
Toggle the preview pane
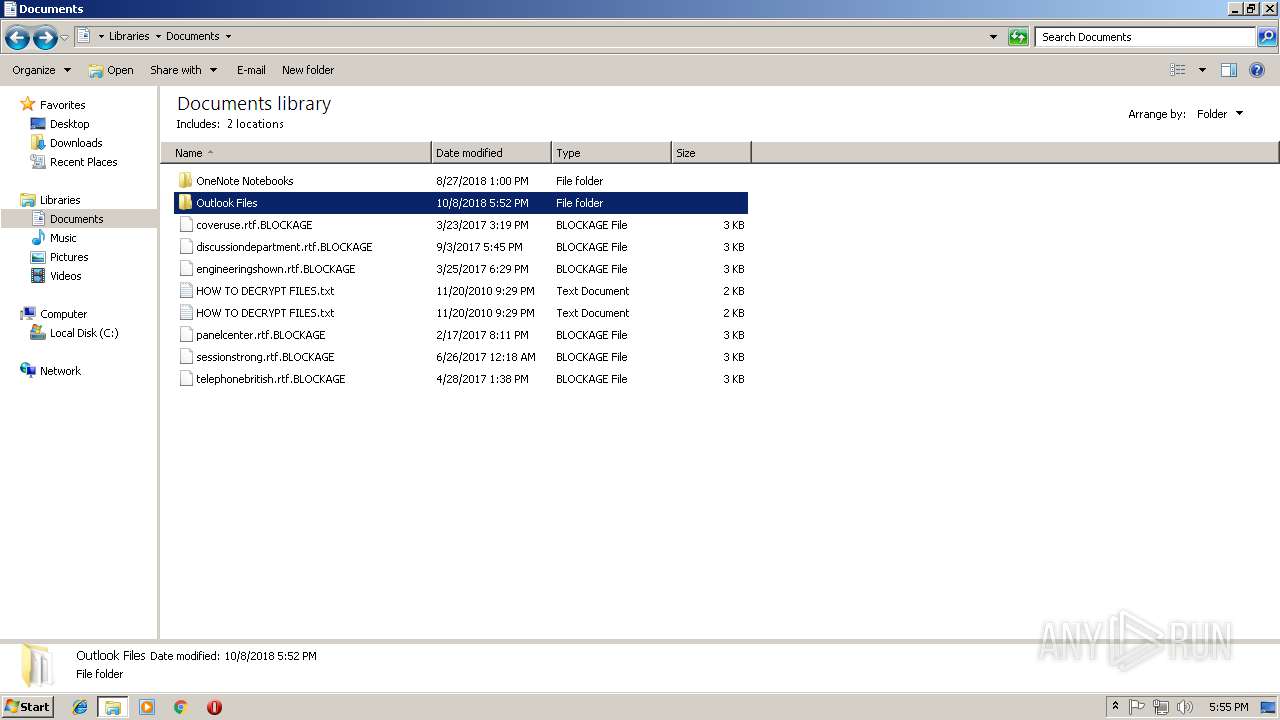tap(1229, 70)
